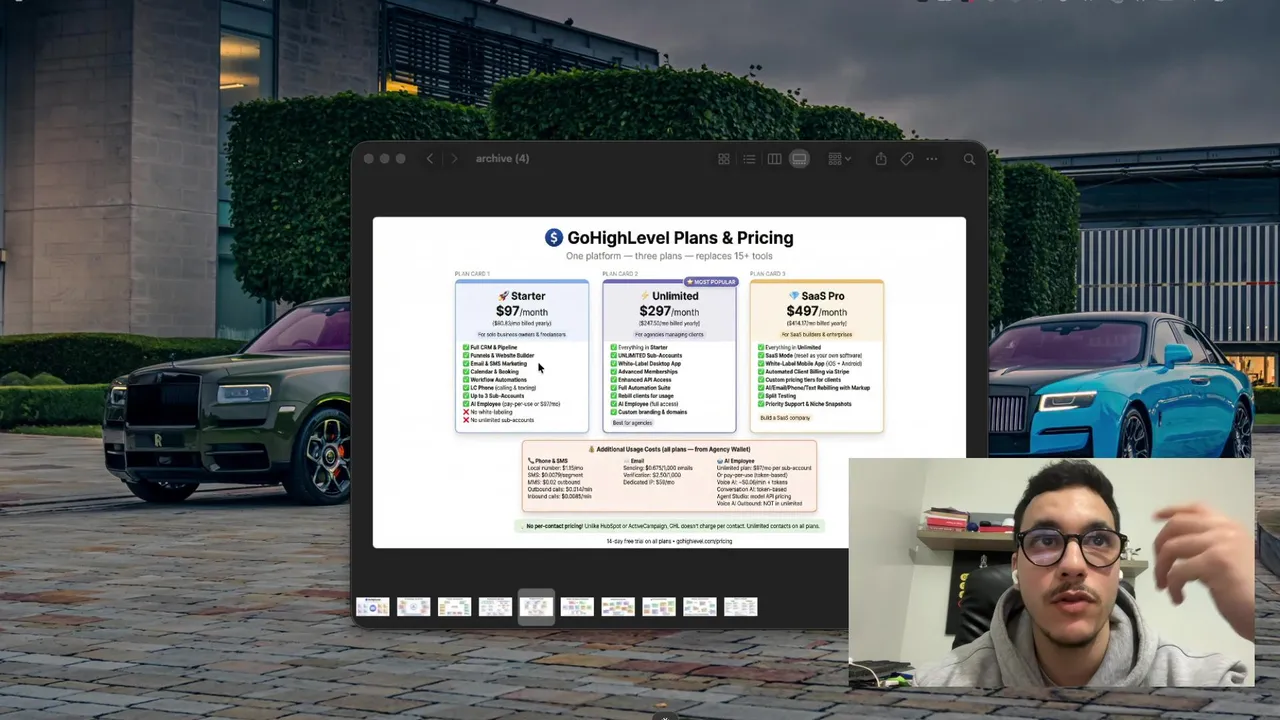Click the SaaS Pro plan card title
The width and height of the screenshot is (1280, 720).
pos(817,296)
